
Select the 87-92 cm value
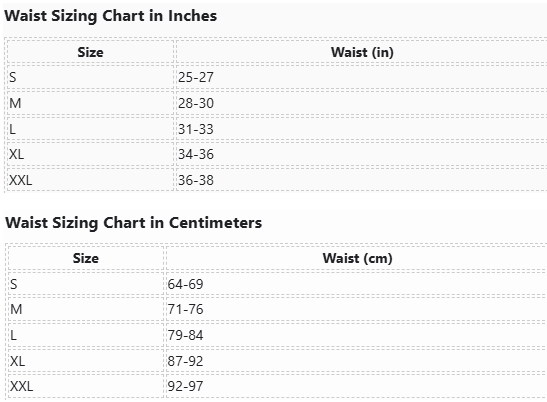point(185,361)
